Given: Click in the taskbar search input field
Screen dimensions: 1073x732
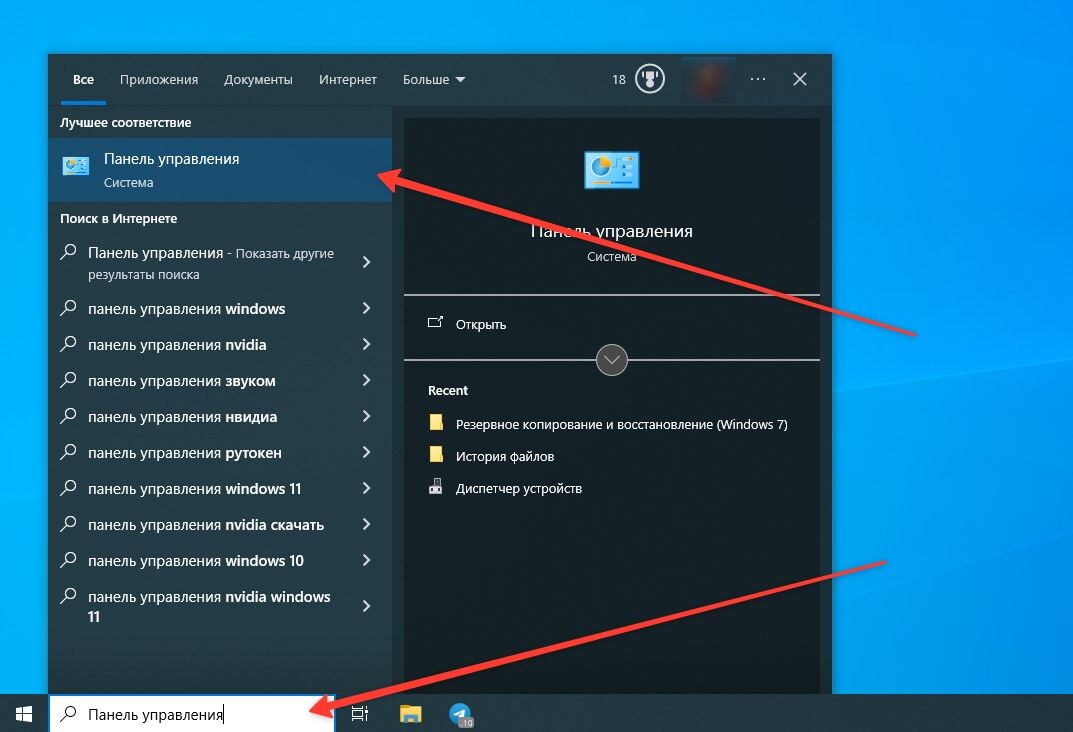Looking at the screenshot, I should pos(192,714).
